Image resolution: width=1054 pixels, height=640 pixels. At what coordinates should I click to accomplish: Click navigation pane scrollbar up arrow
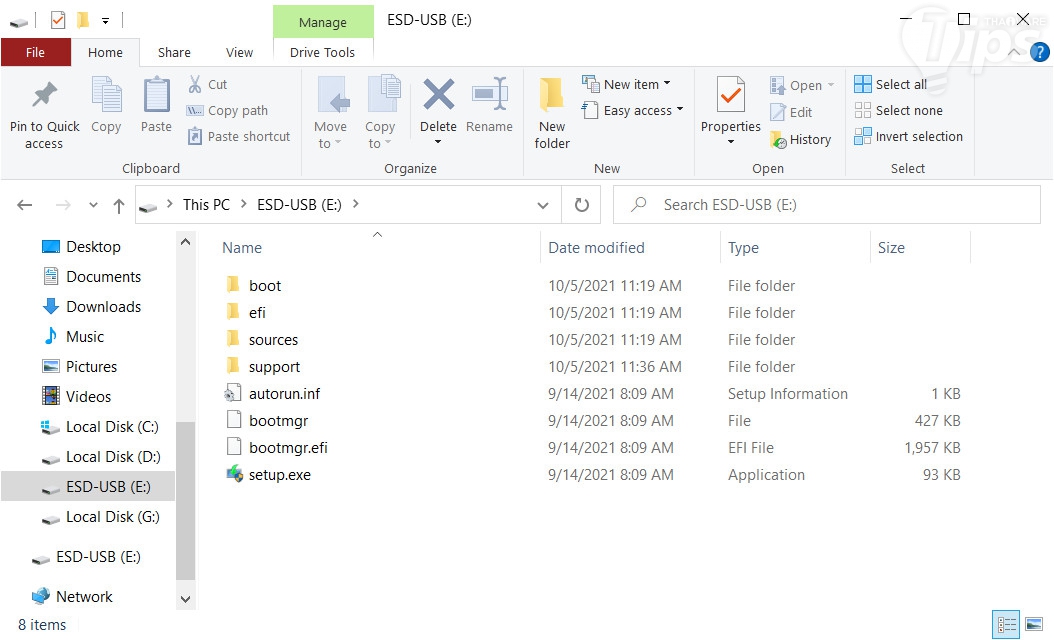[x=186, y=242]
